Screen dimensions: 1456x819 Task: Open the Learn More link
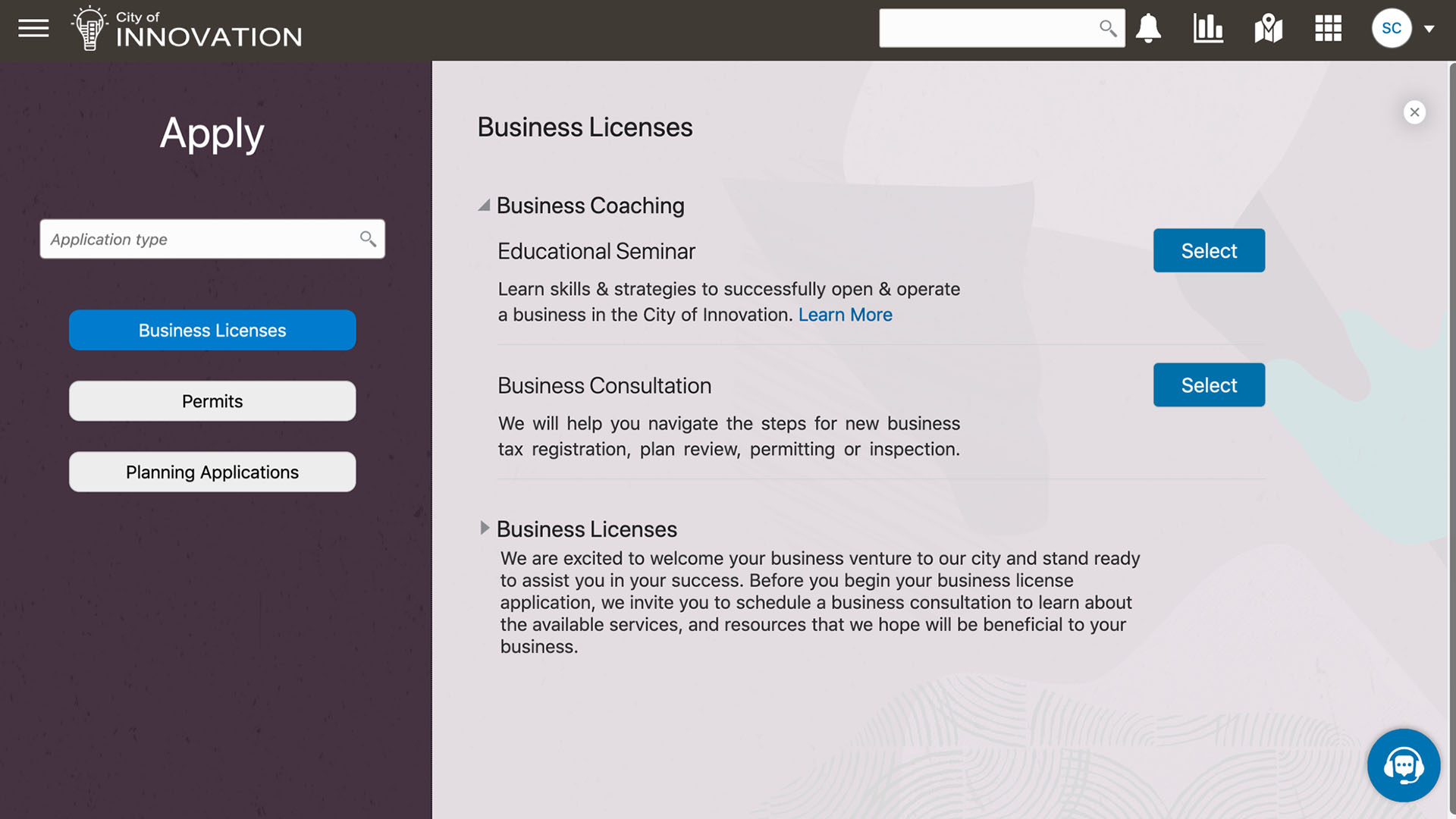(846, 314)
